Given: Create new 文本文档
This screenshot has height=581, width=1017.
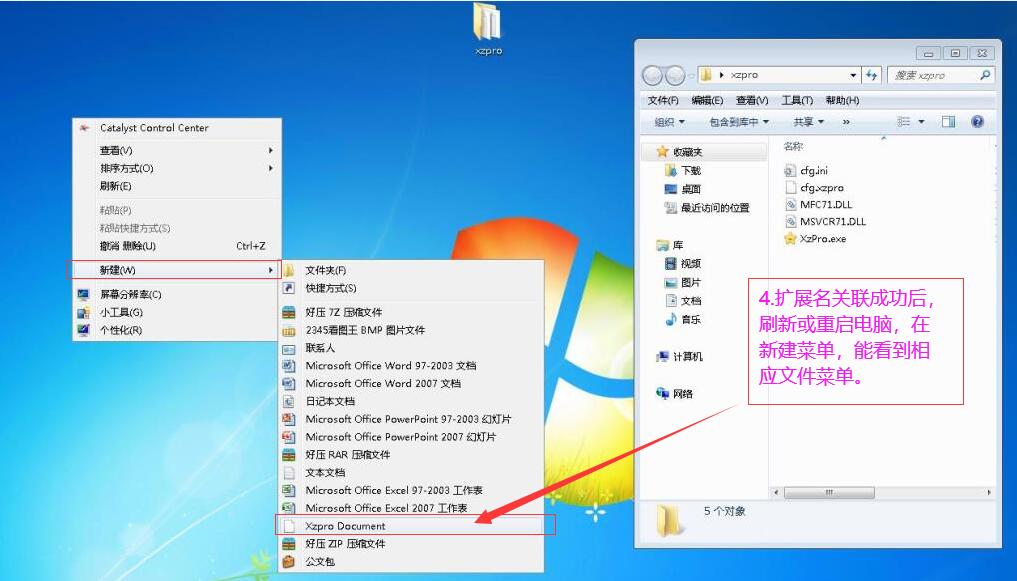Looking at the screenshot, I should click(411, 473).
